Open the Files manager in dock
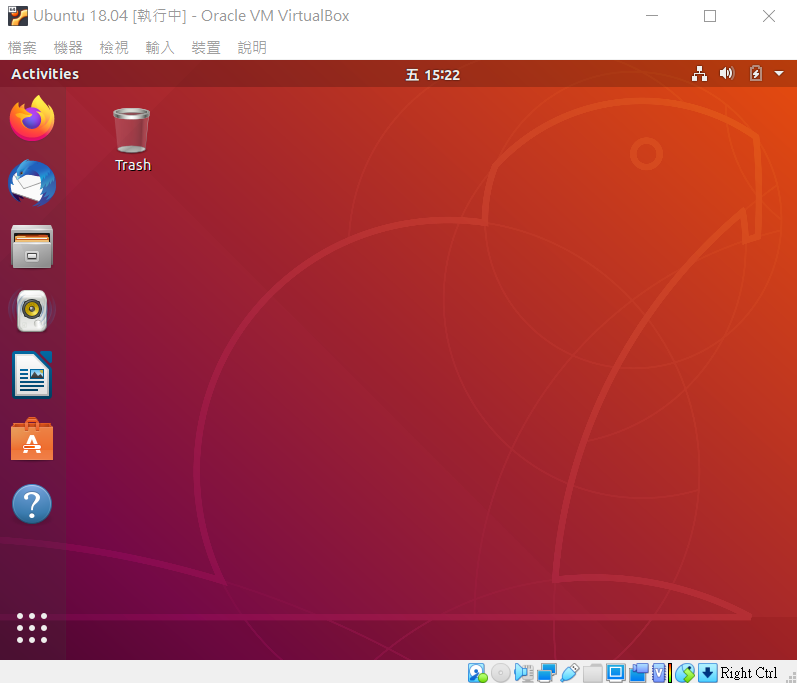This screenshot has width=797, height=683. click(x=32, y=247)
